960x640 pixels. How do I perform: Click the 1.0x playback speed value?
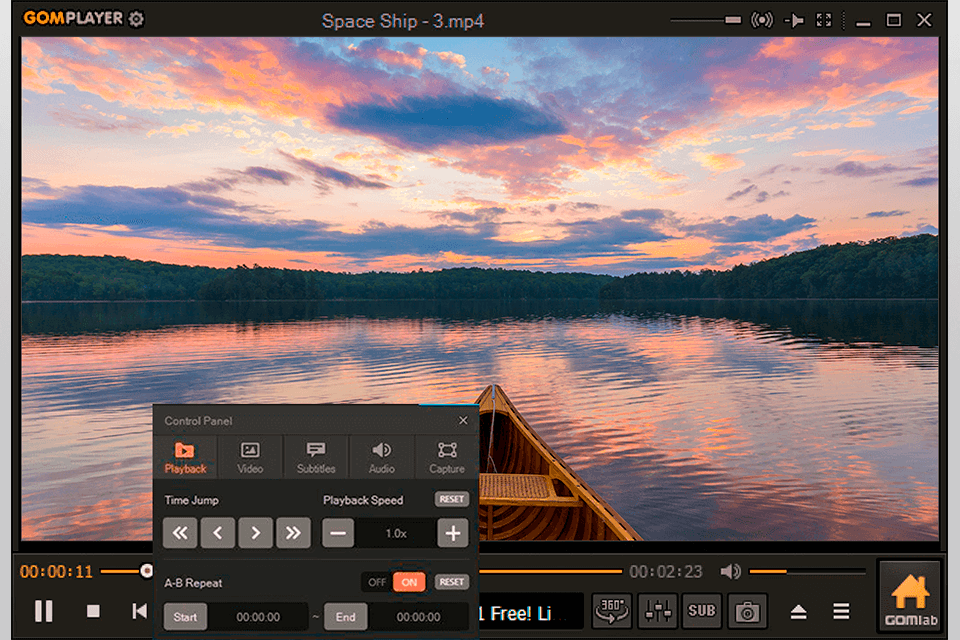(x=396, y=533)
